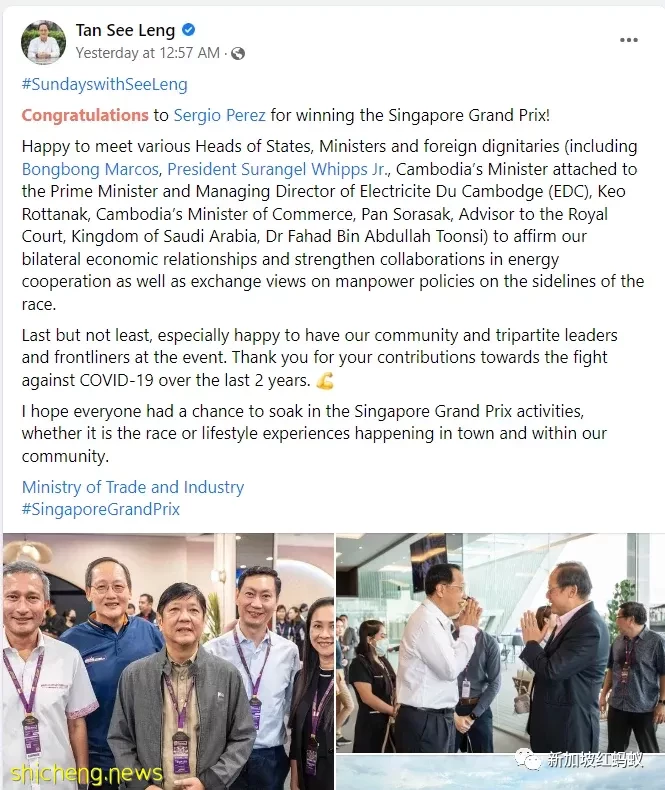The width and height of the screenshot is (665, 790).
Task: Open the photo of two men greeting
Action: (x=500, y=643)
